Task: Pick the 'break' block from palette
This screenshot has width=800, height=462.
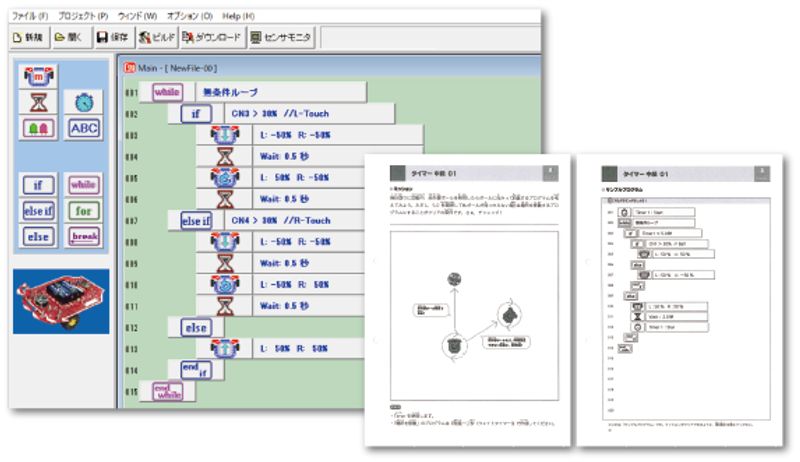Action: click(84, 237)
